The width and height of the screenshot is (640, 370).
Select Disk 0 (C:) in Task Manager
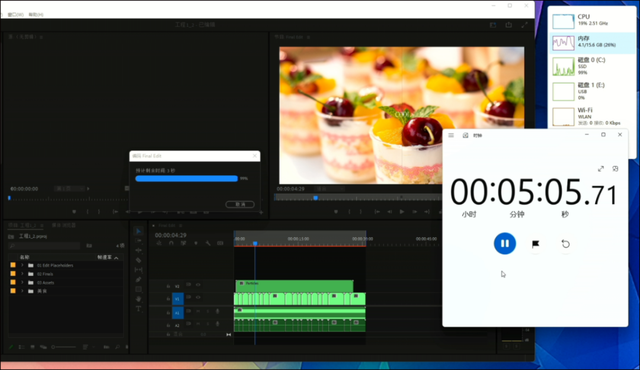[x=592, y=66]
